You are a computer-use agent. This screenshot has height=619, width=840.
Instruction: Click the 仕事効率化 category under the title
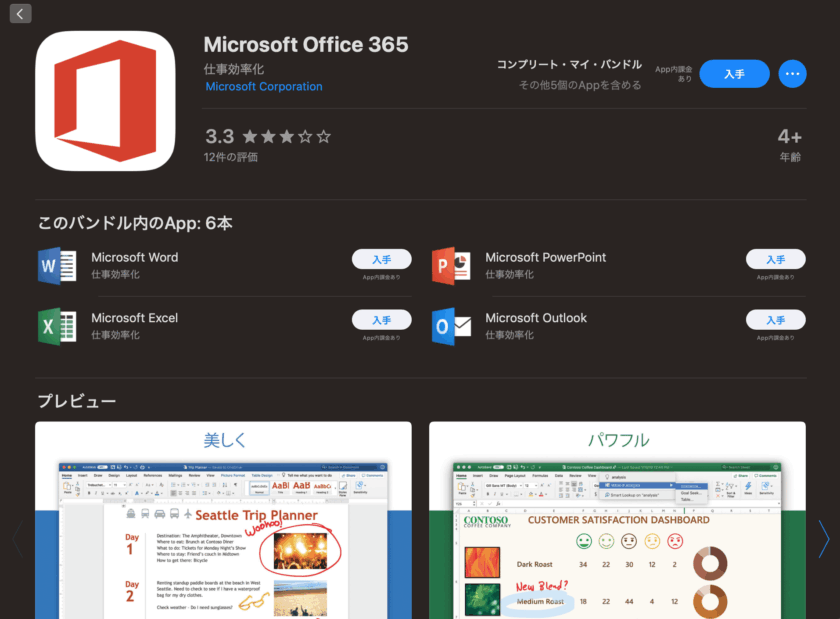tap(234, 69)
